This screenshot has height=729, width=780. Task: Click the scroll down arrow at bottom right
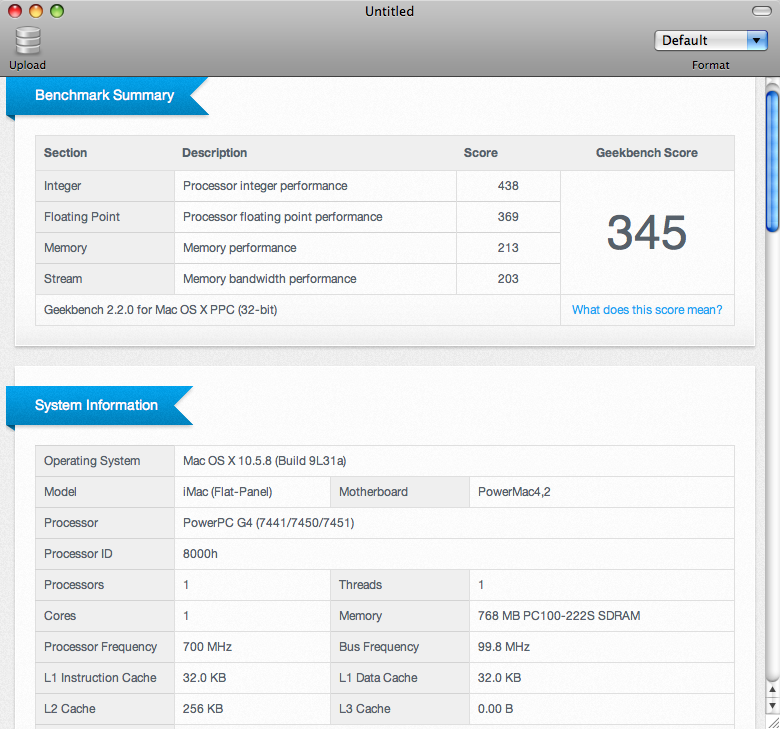pos(772,703)
